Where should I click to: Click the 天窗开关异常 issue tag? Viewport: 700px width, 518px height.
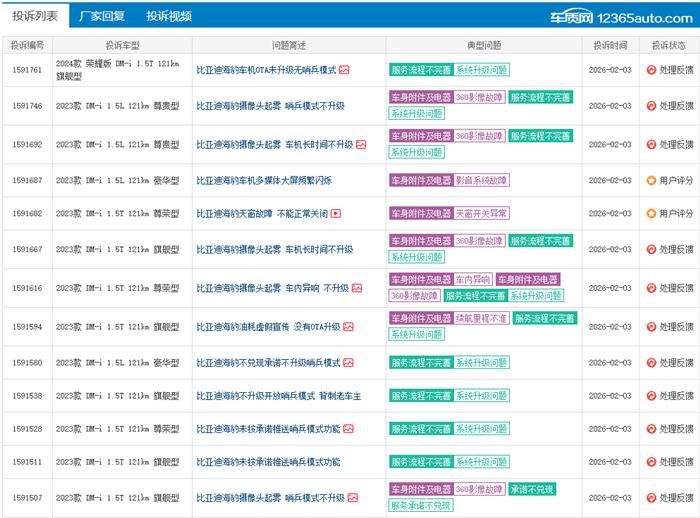click(481, 213)
